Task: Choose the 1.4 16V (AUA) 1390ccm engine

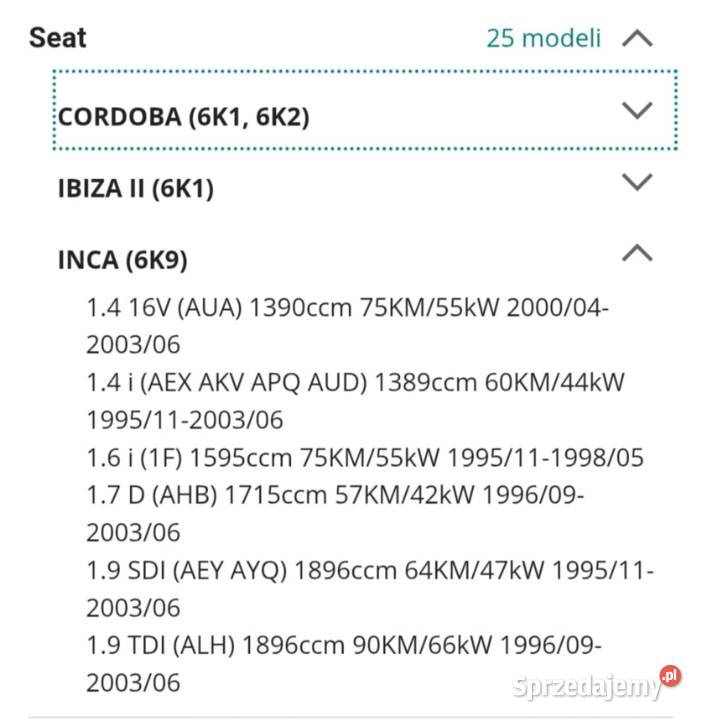Action: [x=347, y=308]
